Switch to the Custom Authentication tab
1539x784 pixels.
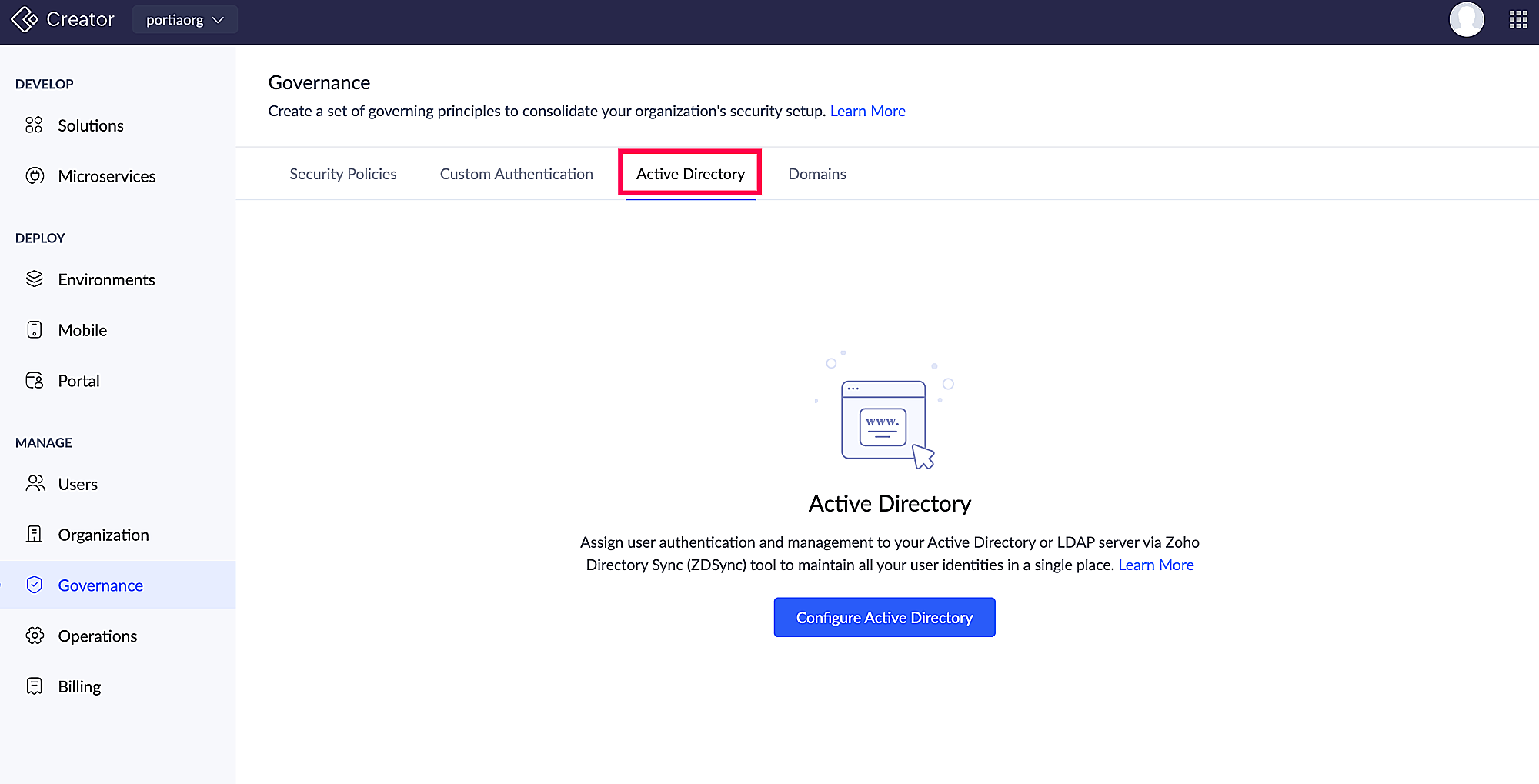(x=516, y=174)
